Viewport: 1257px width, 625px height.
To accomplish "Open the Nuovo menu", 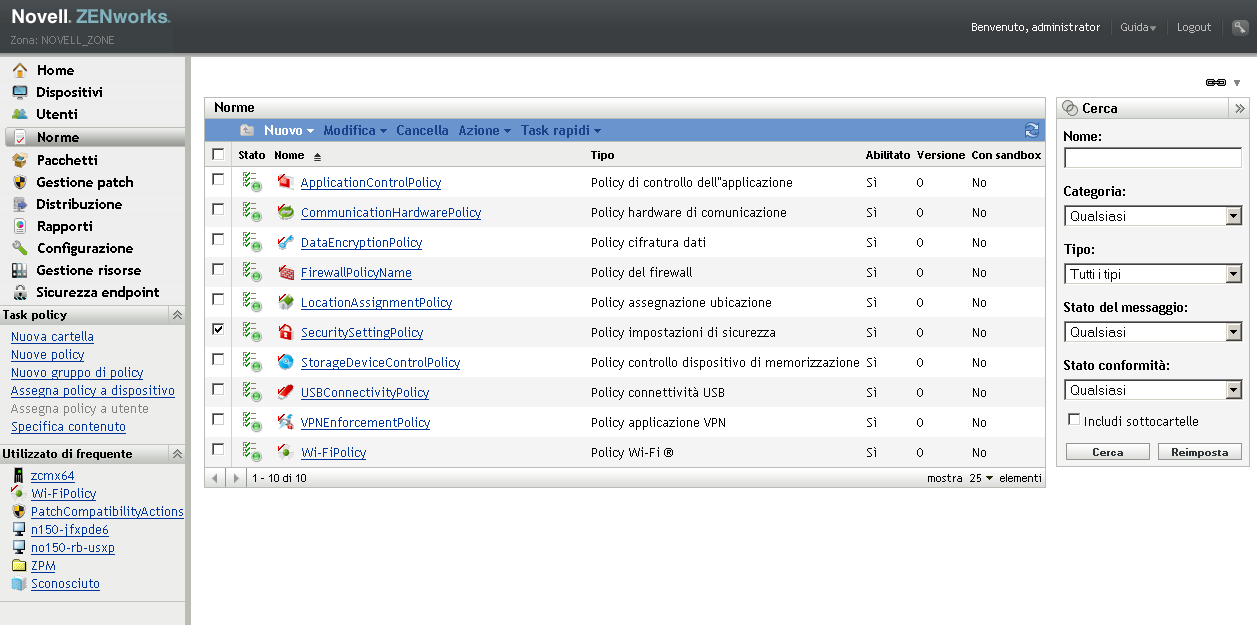I will (288, 130).
